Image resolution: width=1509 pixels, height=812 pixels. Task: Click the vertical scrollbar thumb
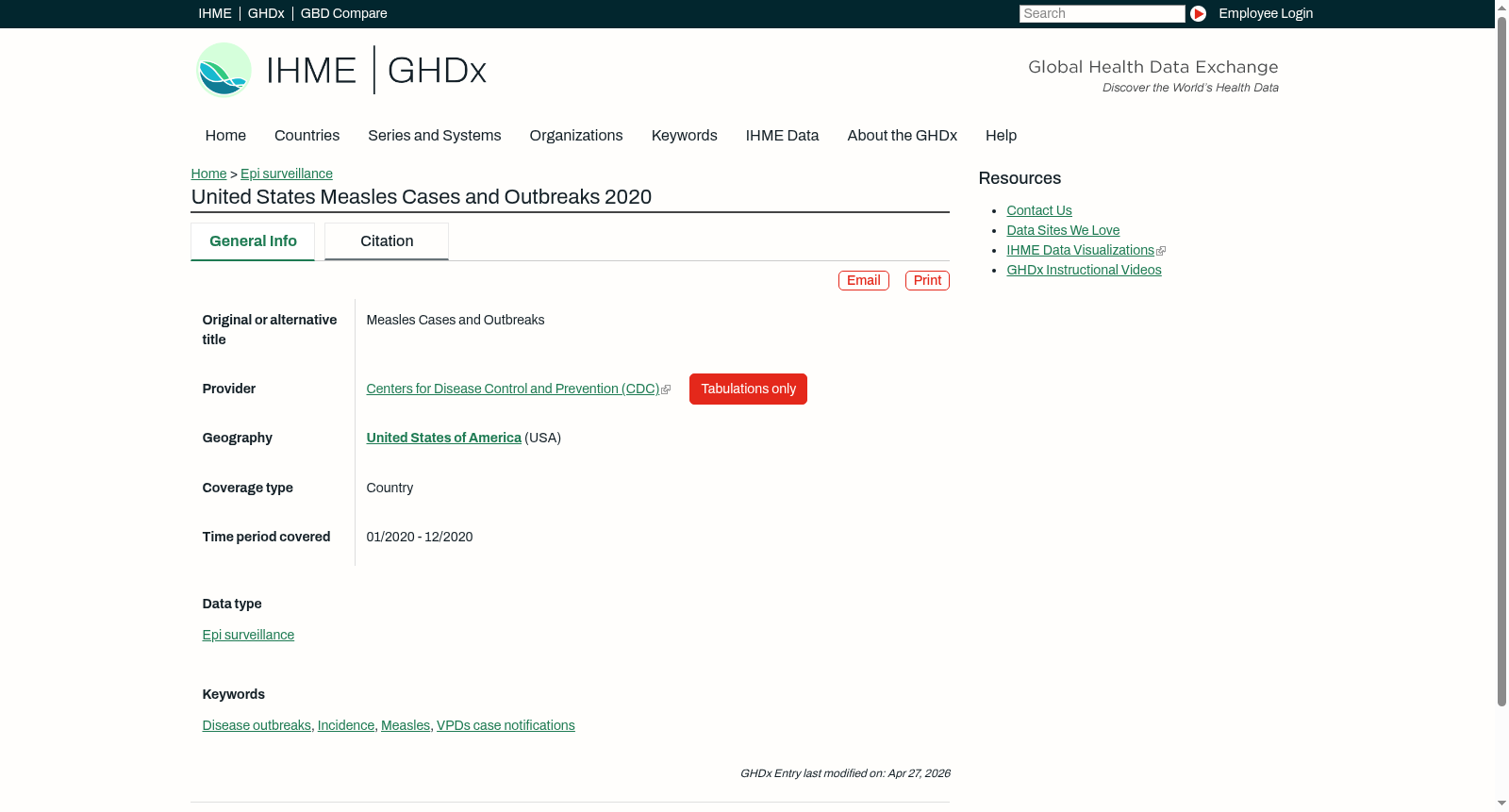coord(1501,361)
